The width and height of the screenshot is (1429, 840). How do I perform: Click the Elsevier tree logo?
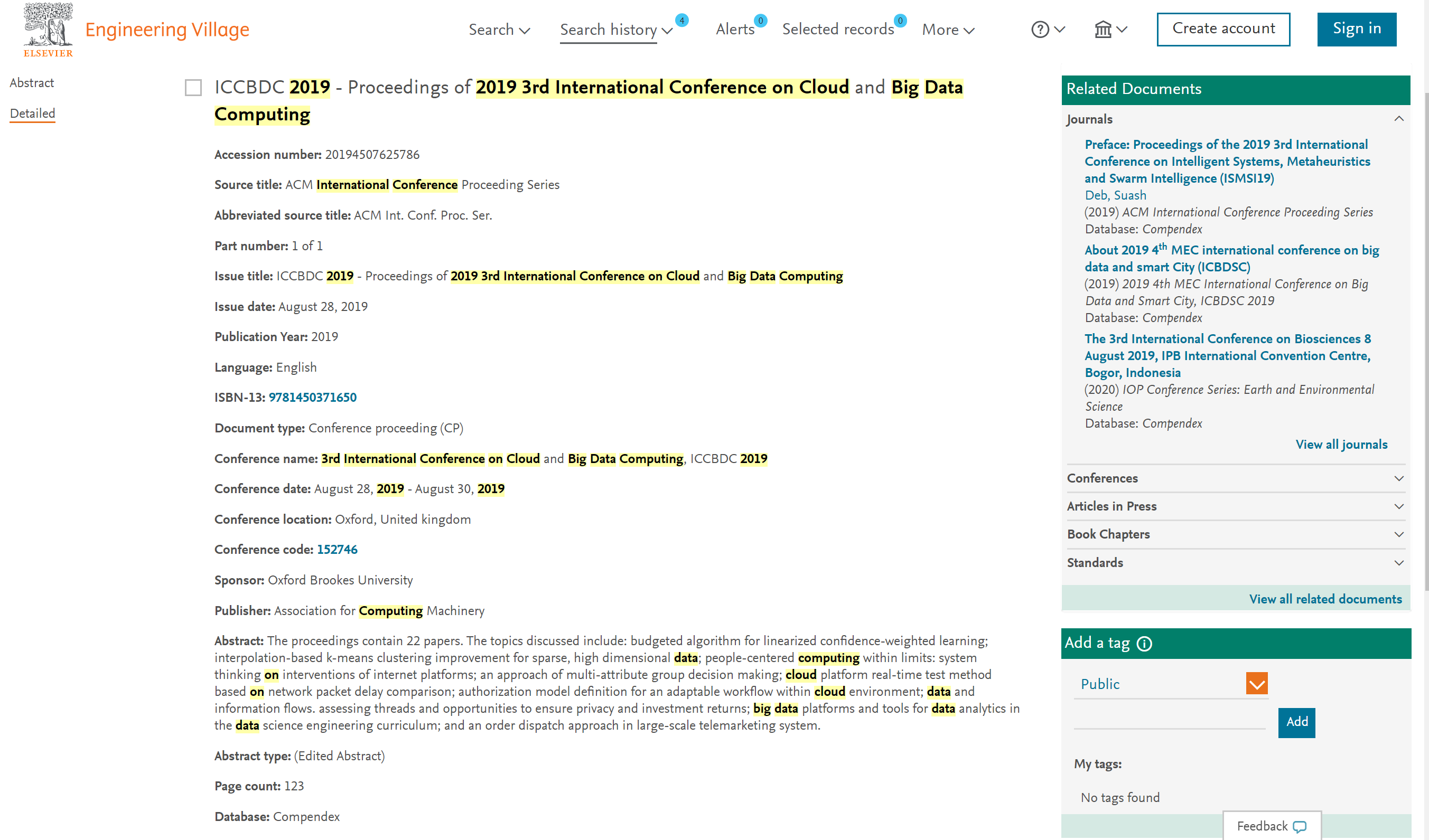coord(48,30)
